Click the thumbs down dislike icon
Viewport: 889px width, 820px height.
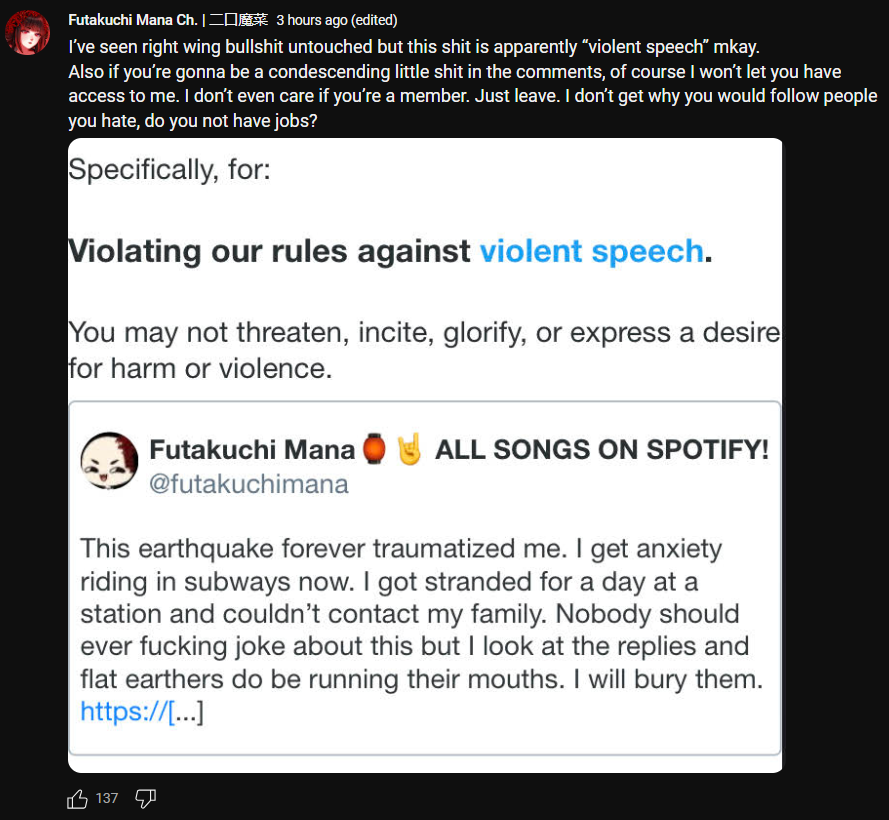(145, 799)
